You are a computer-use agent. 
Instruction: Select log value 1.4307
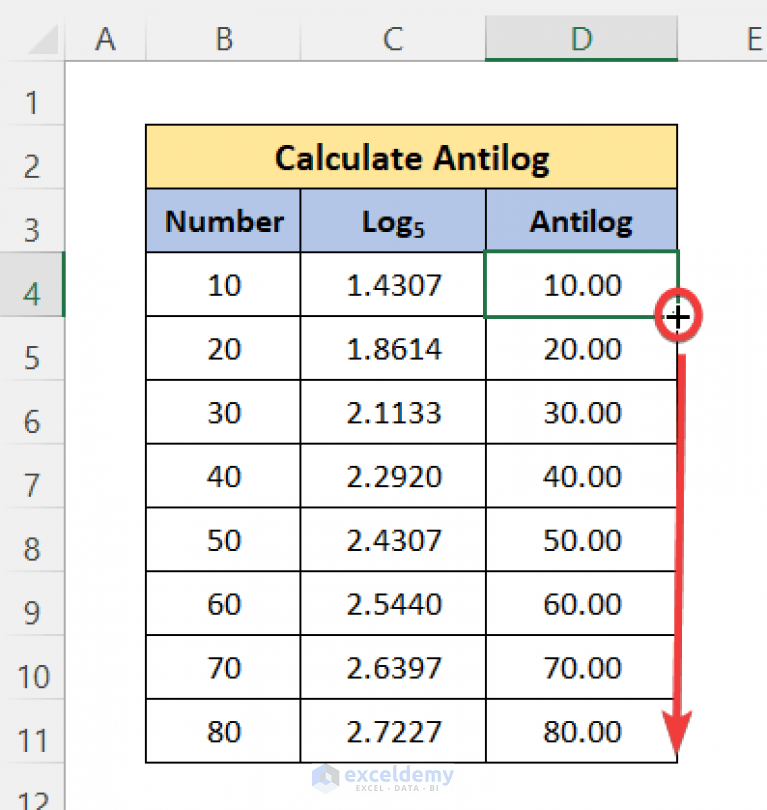393,285
